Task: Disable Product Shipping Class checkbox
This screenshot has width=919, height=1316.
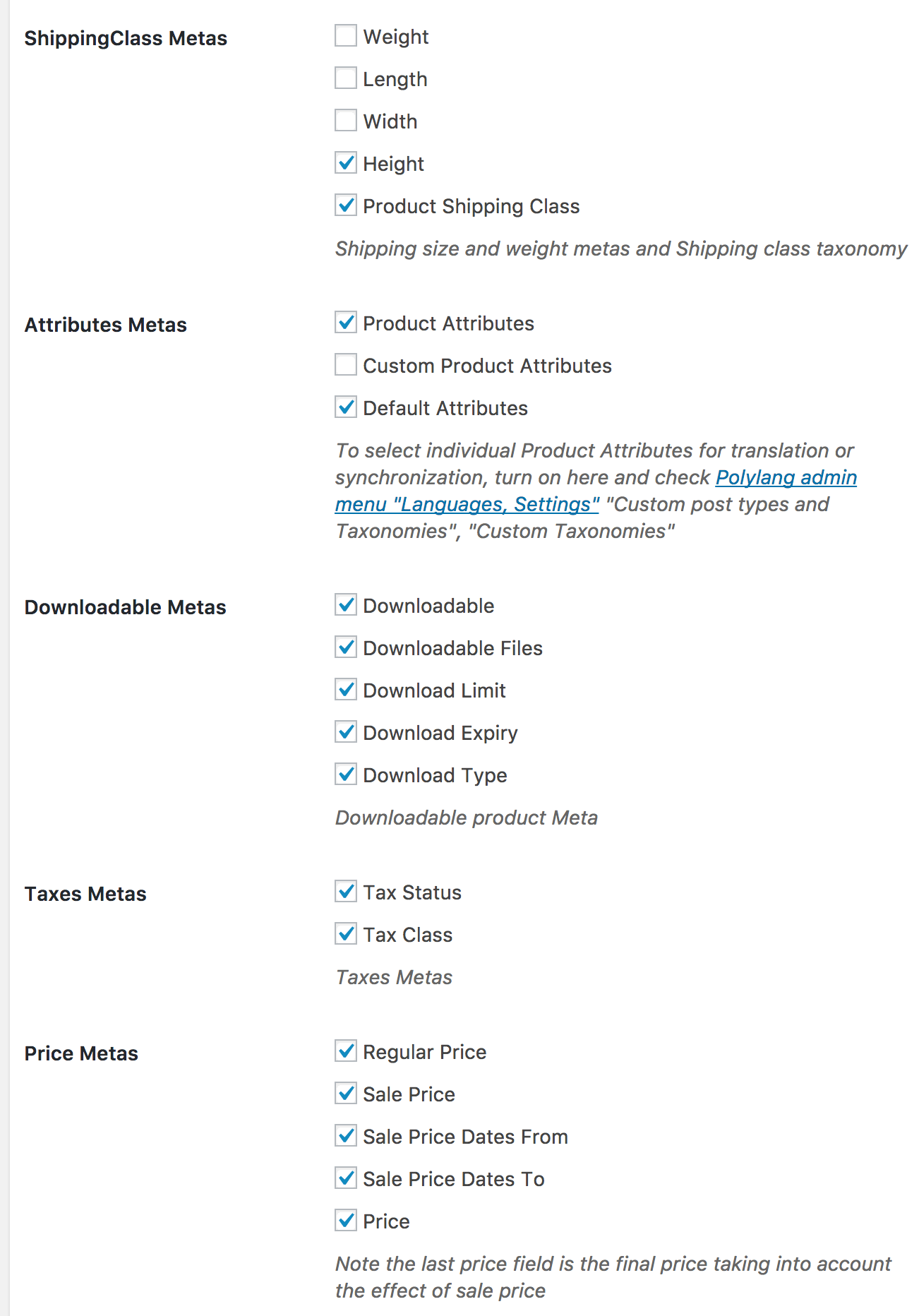Action: pos(346,205)
